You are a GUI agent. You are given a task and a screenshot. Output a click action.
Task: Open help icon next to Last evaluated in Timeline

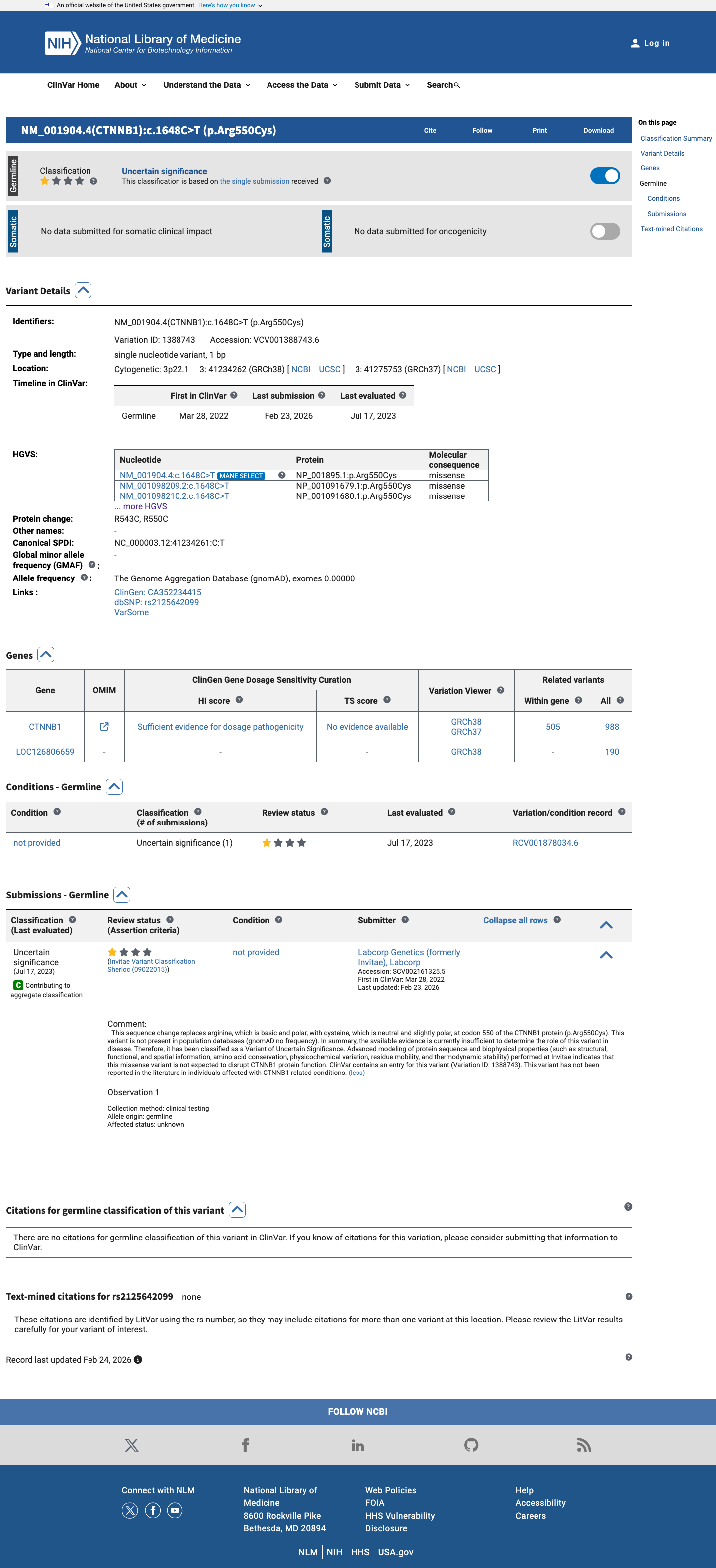[x=402, y=395]
